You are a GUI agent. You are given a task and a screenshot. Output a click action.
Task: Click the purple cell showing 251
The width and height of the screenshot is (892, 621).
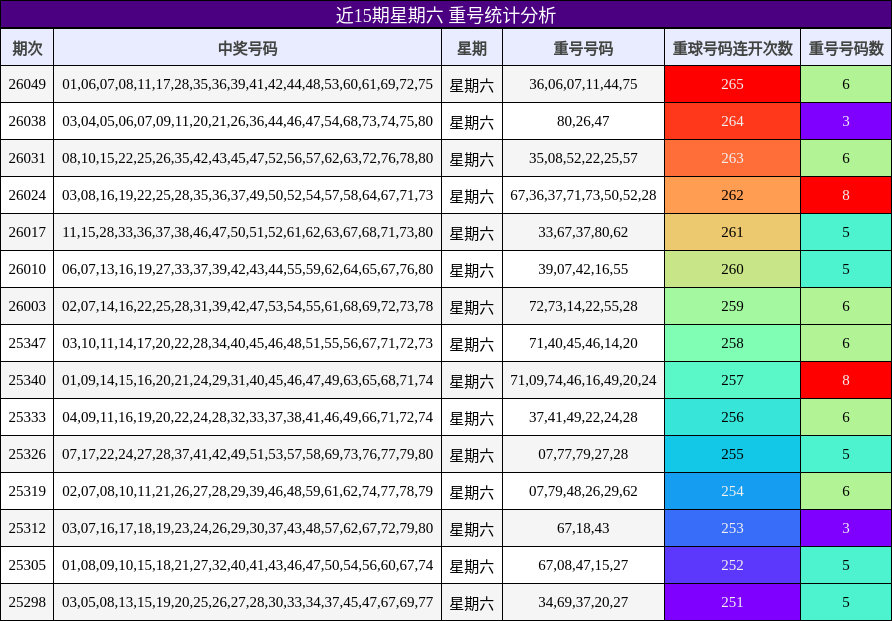tap(731, 601)
